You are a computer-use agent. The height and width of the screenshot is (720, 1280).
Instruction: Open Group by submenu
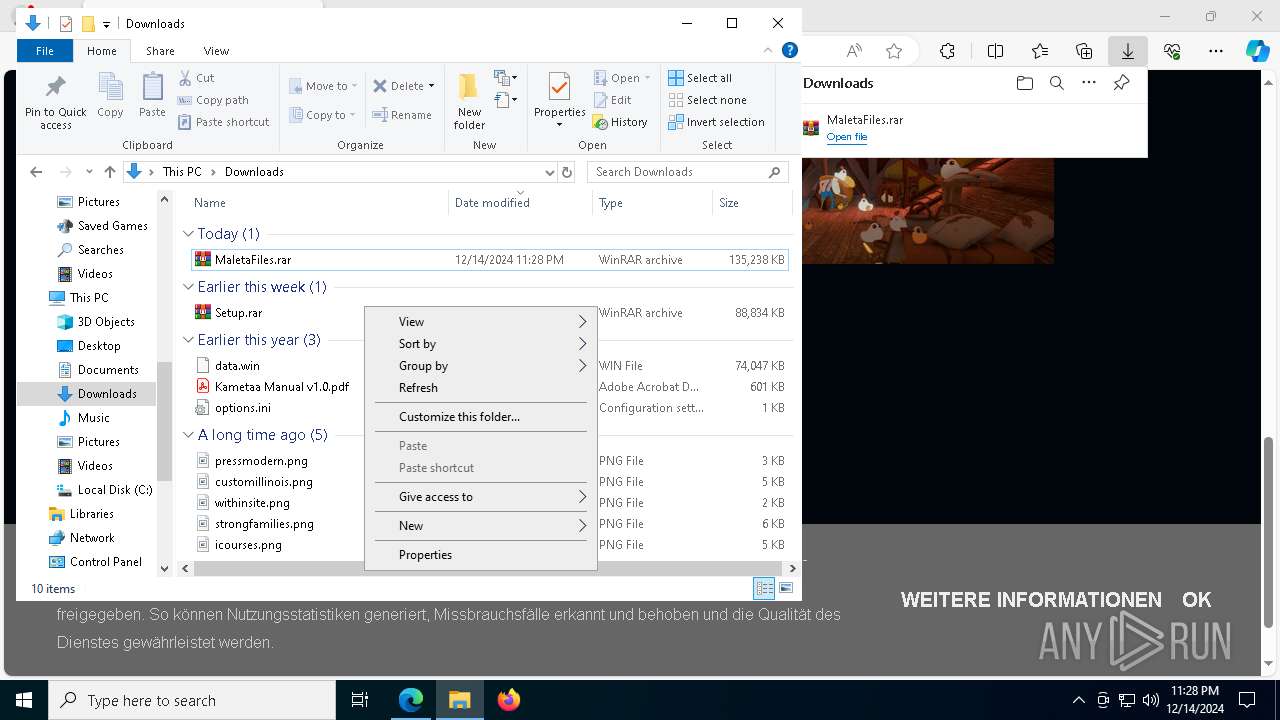coord(481,366)
